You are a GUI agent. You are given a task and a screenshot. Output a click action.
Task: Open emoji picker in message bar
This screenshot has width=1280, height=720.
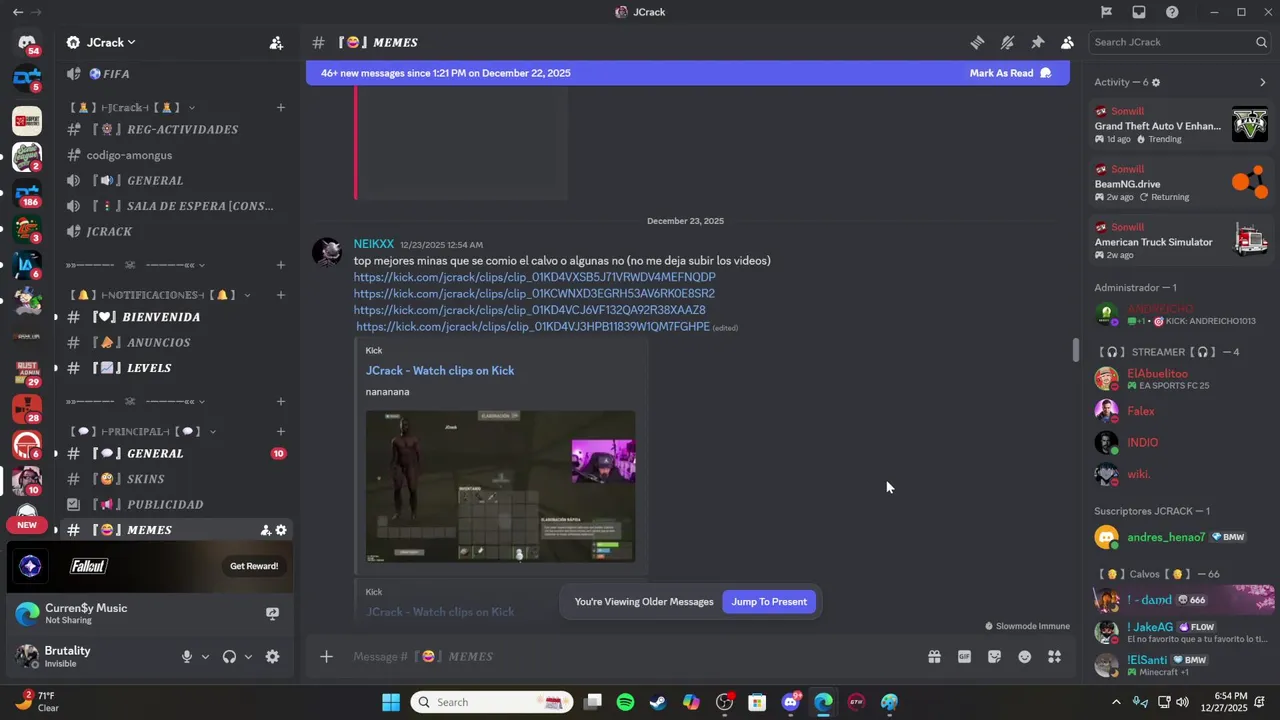[x=1024, y=657]
